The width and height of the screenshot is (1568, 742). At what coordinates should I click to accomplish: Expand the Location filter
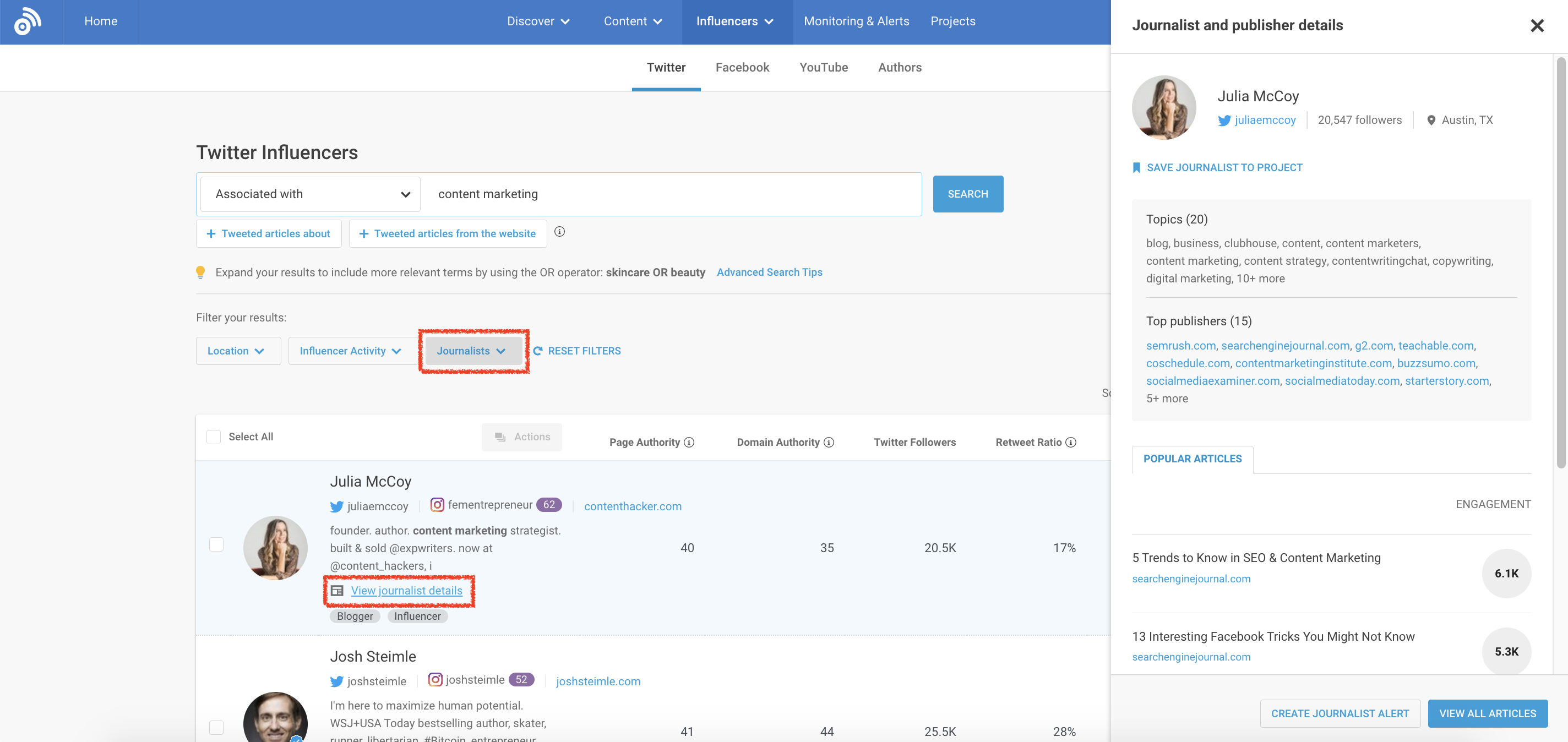(x=238, y=351)
